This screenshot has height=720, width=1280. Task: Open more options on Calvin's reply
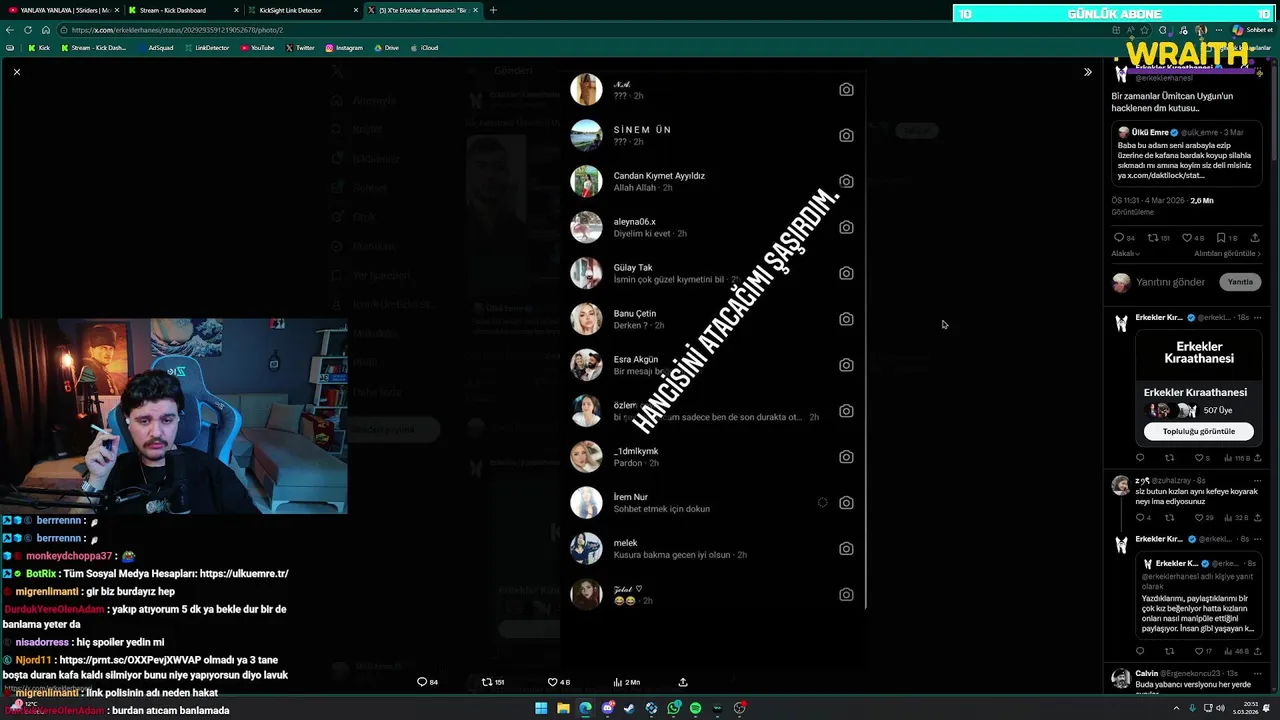[1258, 673]
